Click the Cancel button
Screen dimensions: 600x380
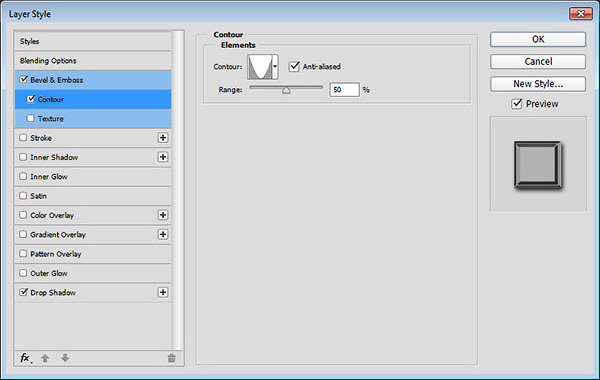[538, 62]
